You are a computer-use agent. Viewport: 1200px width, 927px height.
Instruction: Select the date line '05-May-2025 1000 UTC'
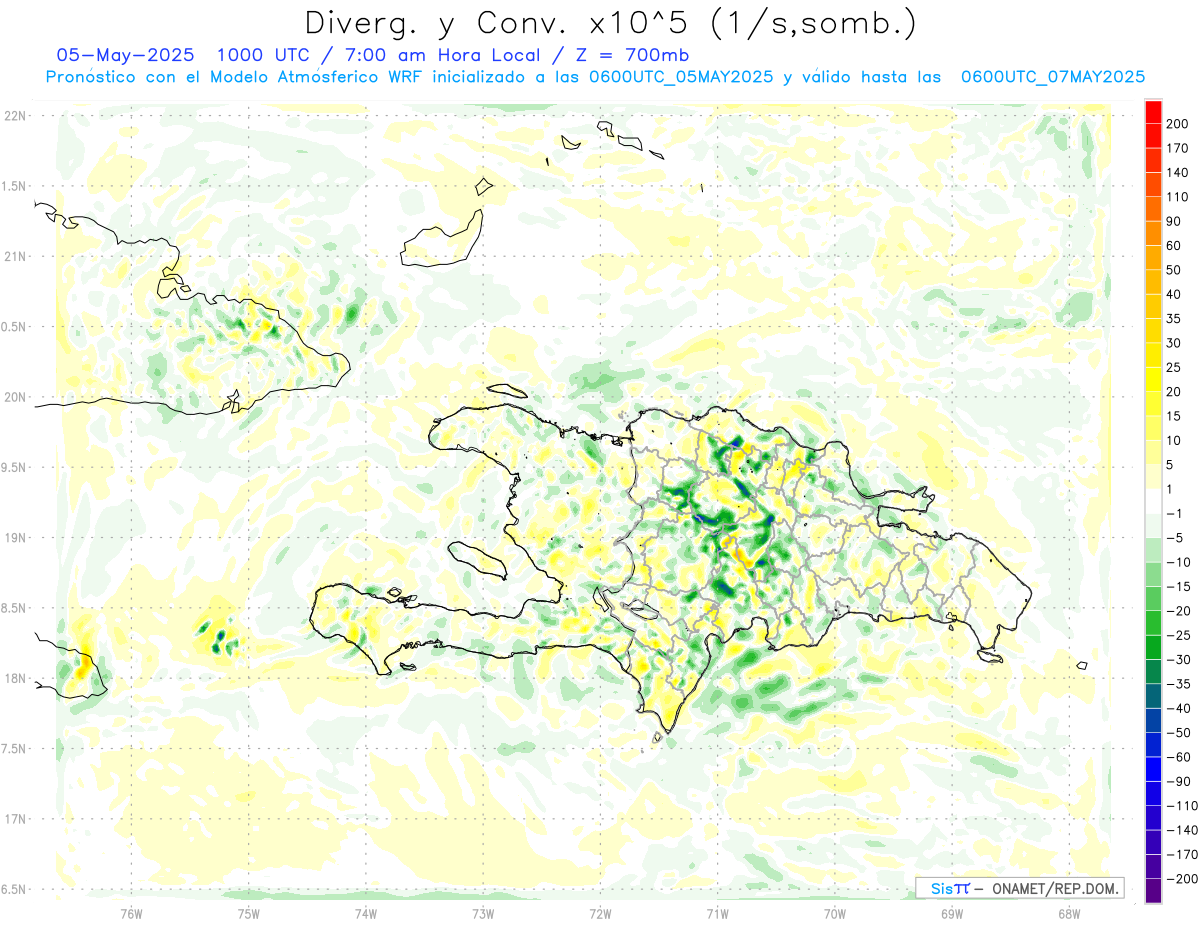[184, 55]
